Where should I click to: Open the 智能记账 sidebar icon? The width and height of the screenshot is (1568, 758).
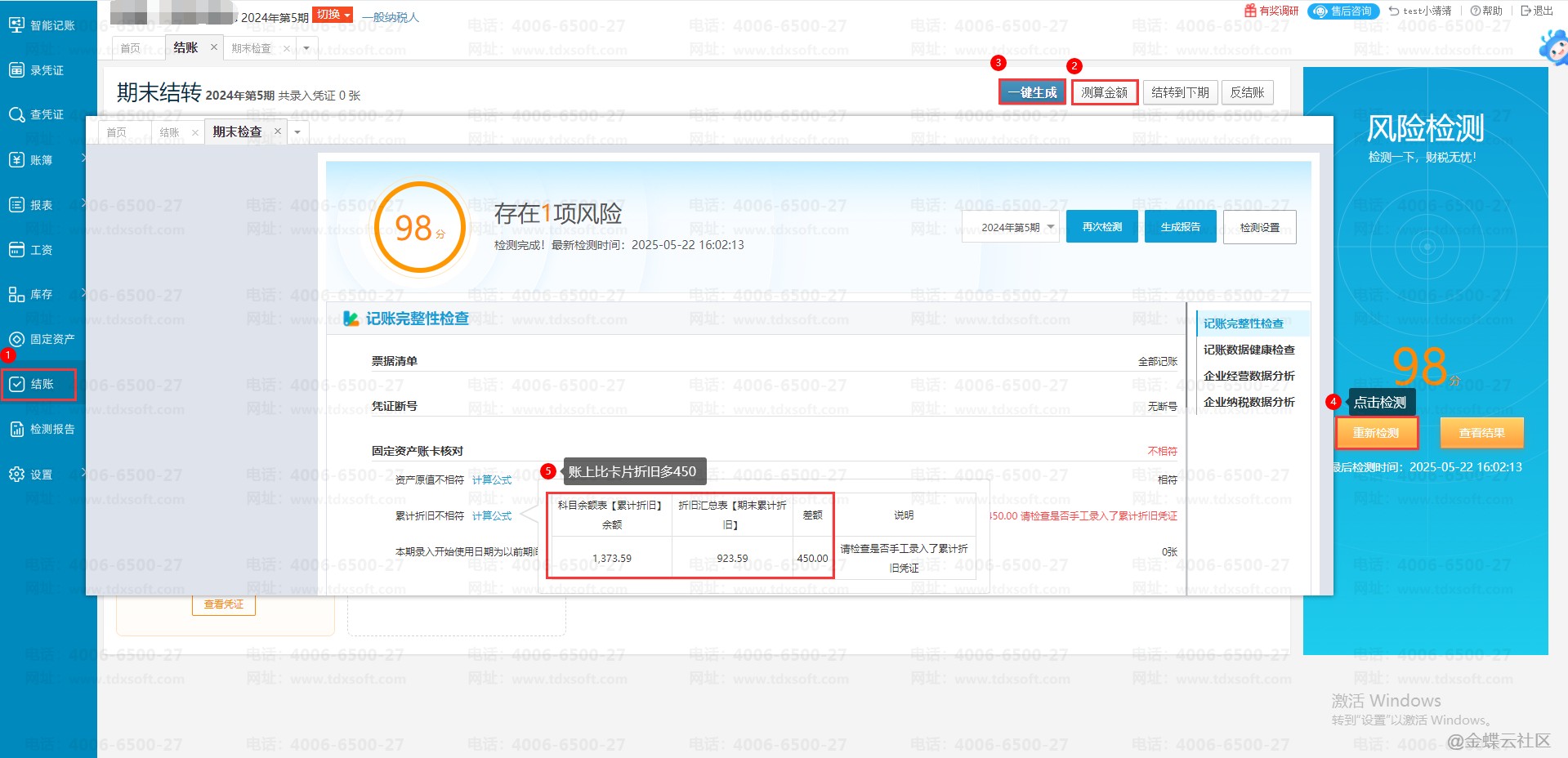(x=16, y=25)
